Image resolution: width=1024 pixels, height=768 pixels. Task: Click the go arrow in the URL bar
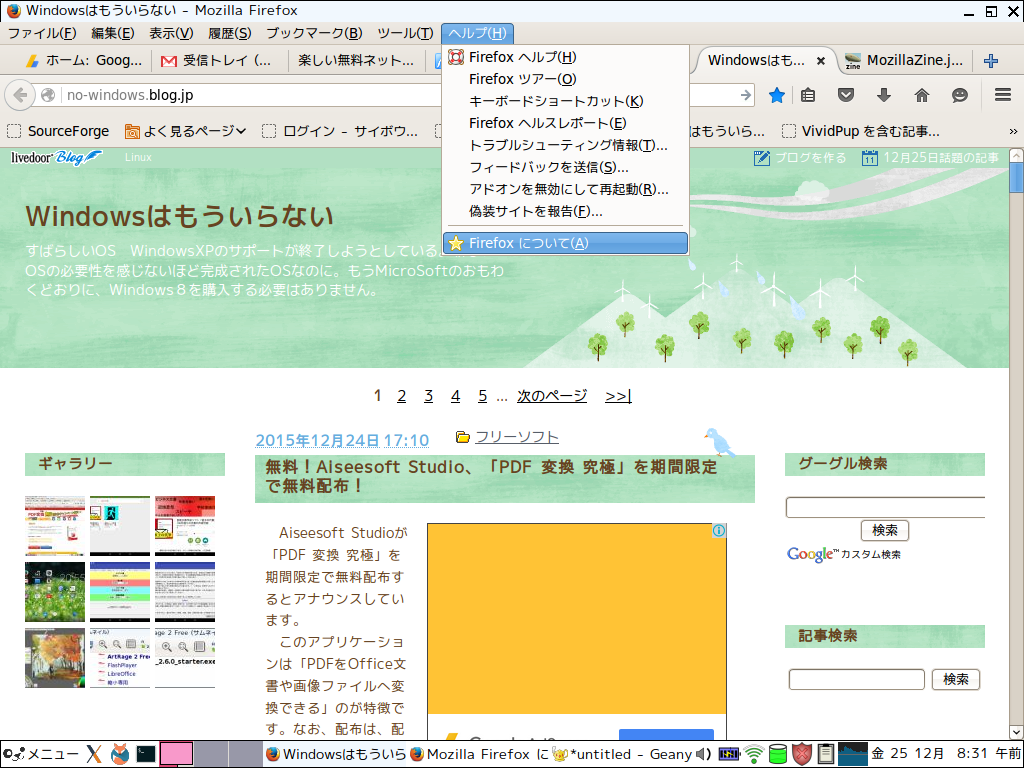coord(746,95)
